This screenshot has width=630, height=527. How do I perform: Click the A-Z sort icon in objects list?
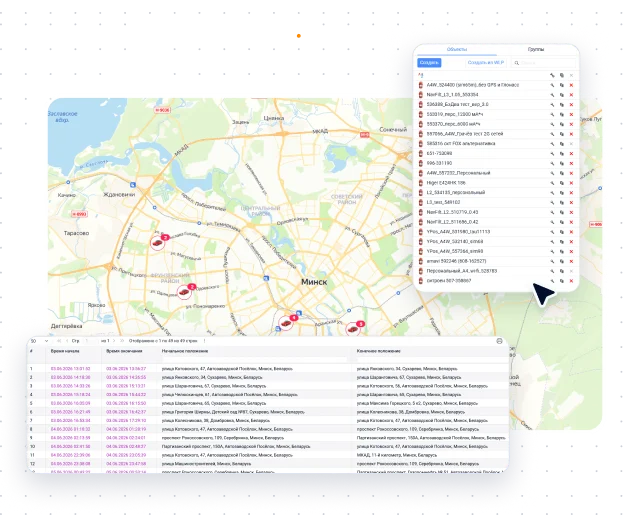click(421, 75)
